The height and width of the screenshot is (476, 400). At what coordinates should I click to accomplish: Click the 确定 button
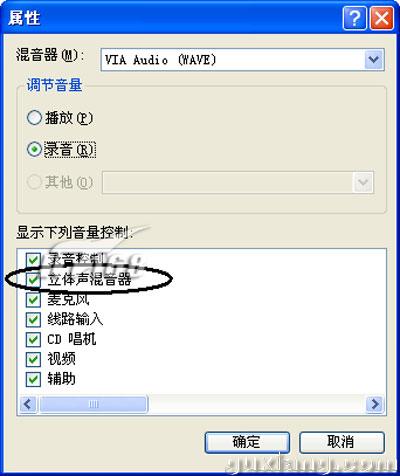pos(247,442)
